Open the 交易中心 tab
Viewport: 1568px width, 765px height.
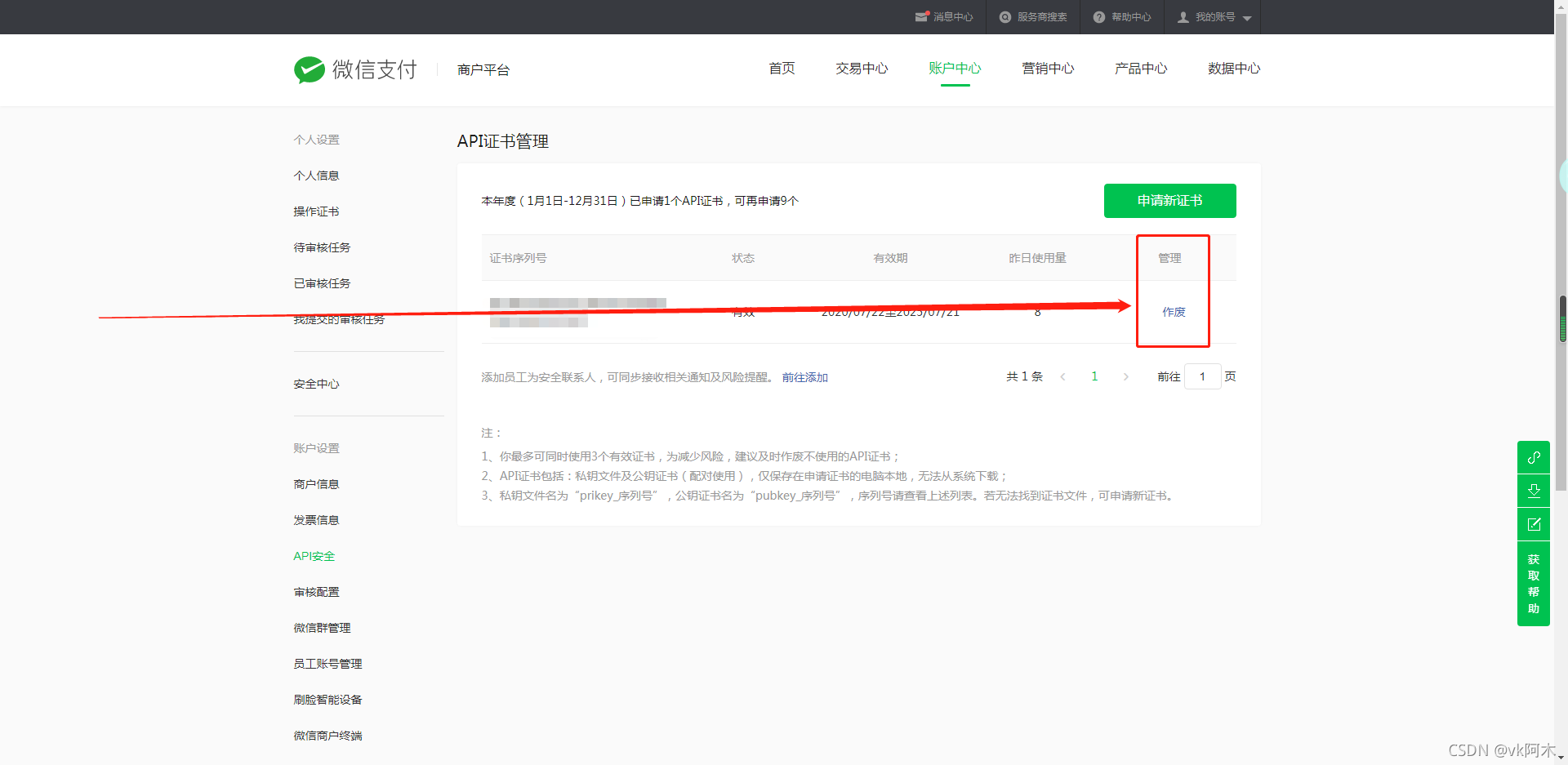[862, 69]
